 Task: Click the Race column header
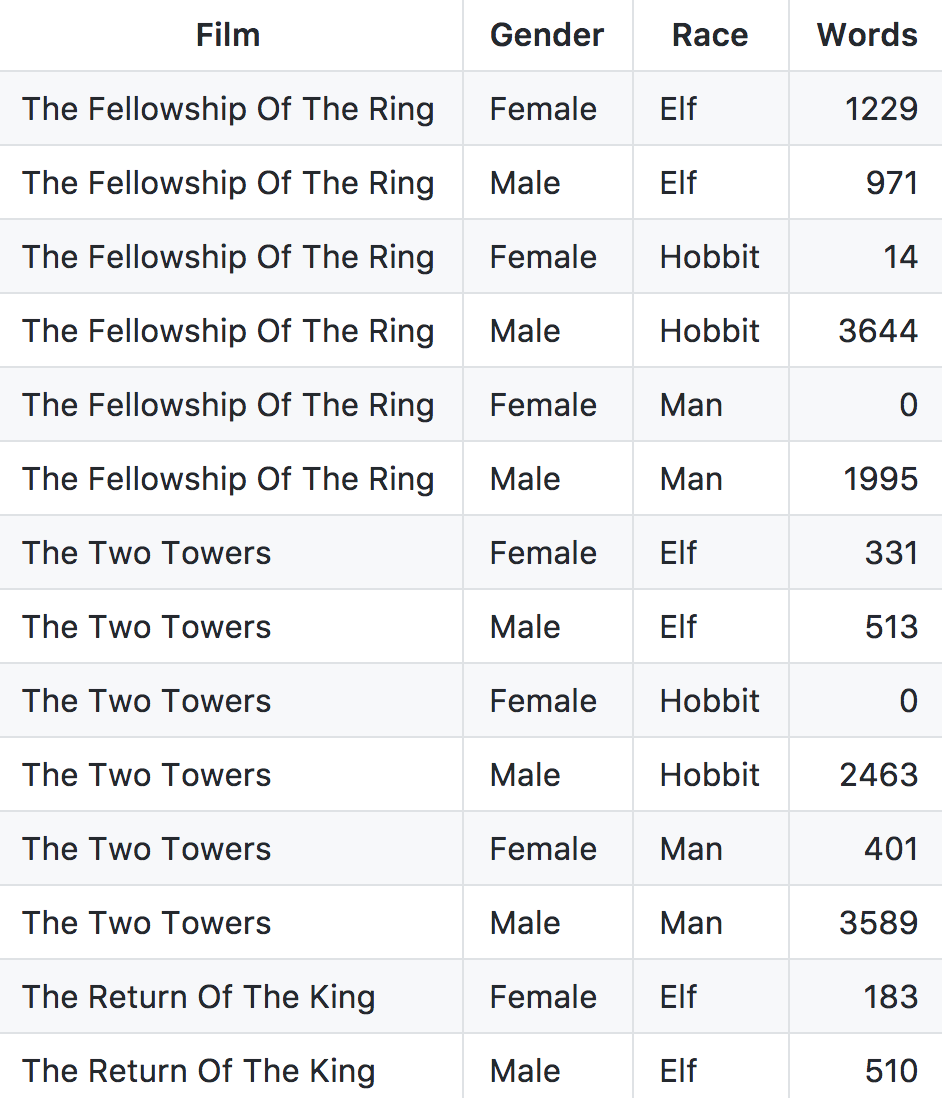710,35
